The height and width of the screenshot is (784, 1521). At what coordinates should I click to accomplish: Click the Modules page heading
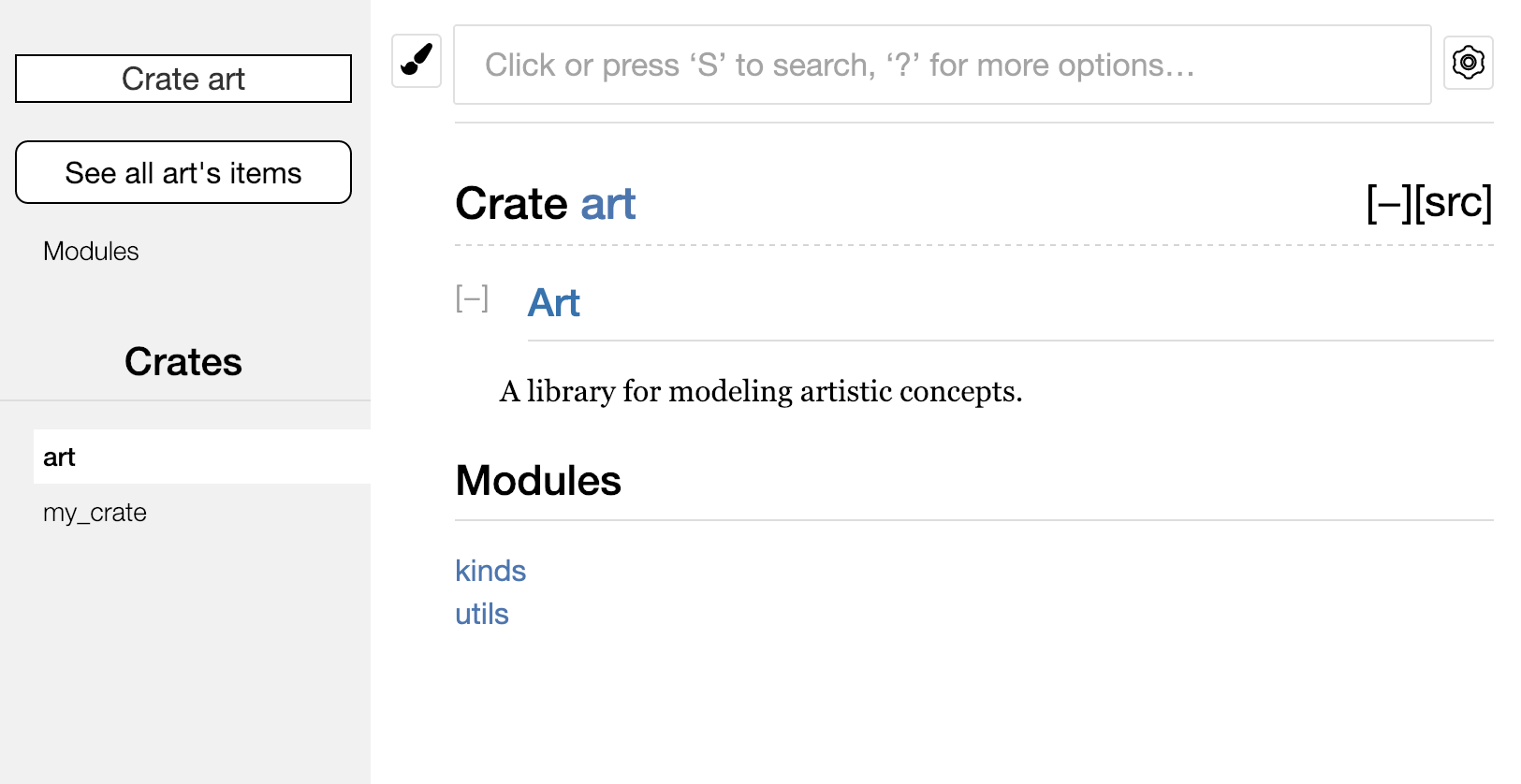click(x=538, y=481)
